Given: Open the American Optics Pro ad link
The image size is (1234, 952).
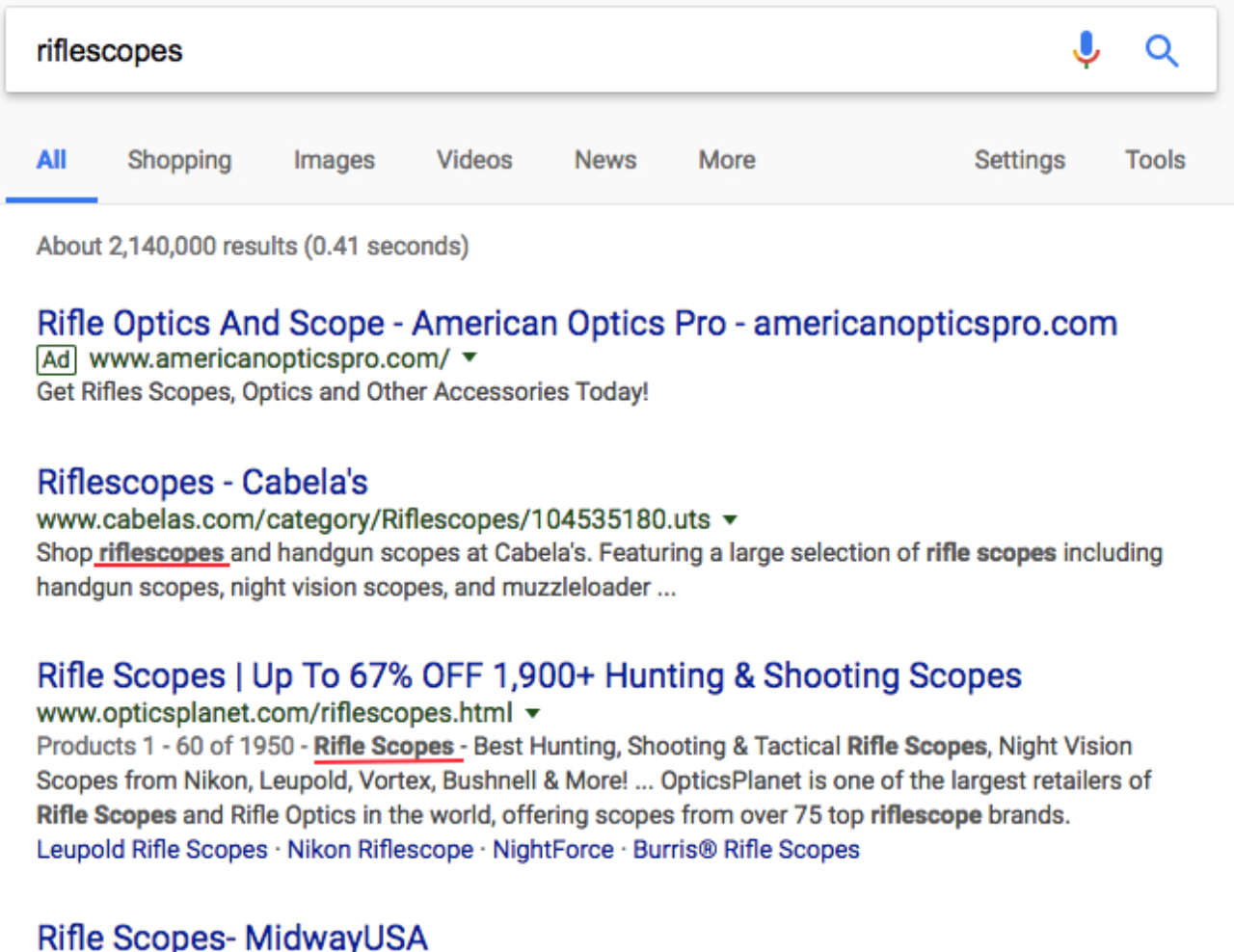Looking at the screenshot, I should click(577, 323).
